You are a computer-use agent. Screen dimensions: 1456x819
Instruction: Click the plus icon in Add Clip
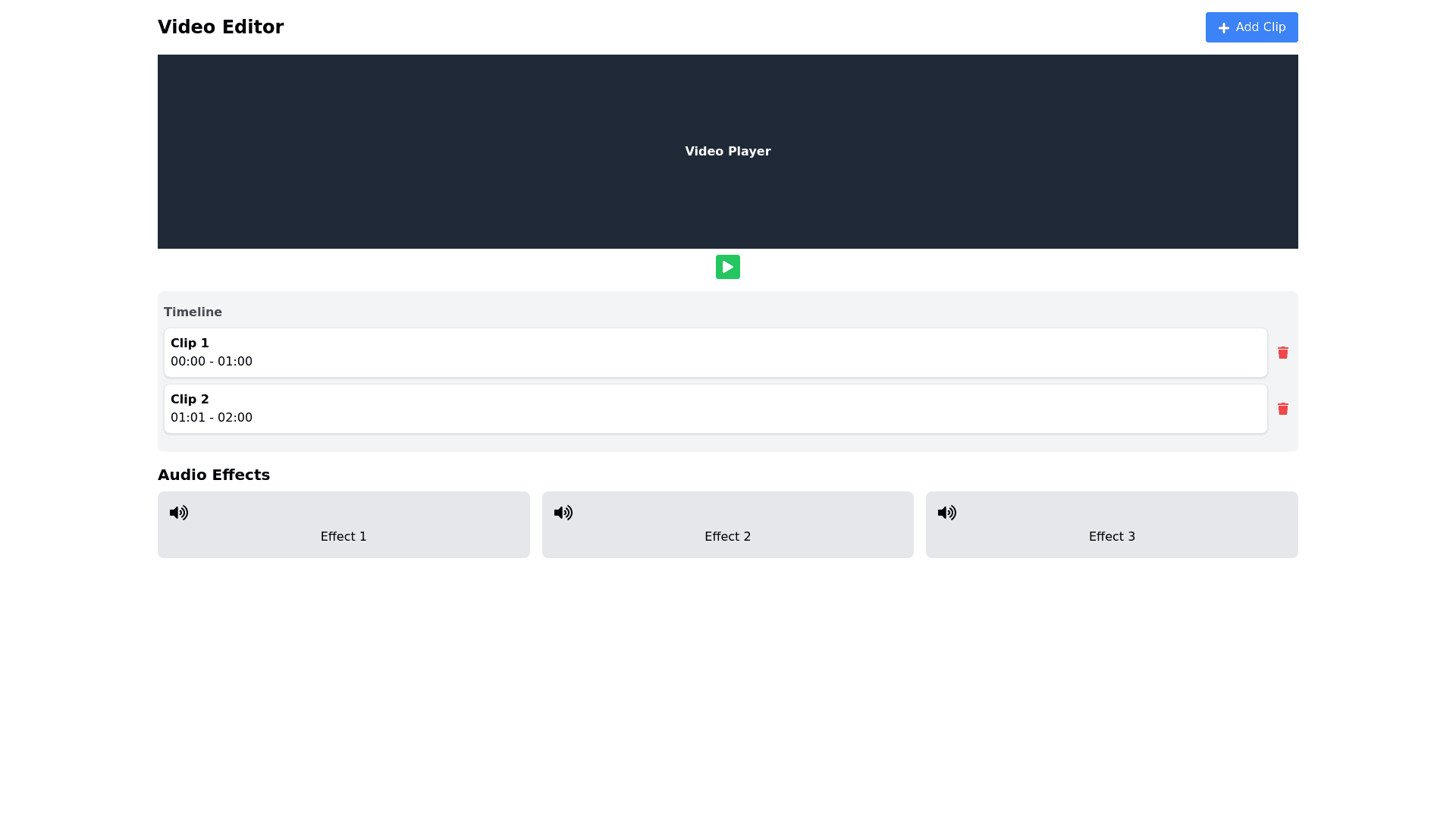pos(1223,28)
